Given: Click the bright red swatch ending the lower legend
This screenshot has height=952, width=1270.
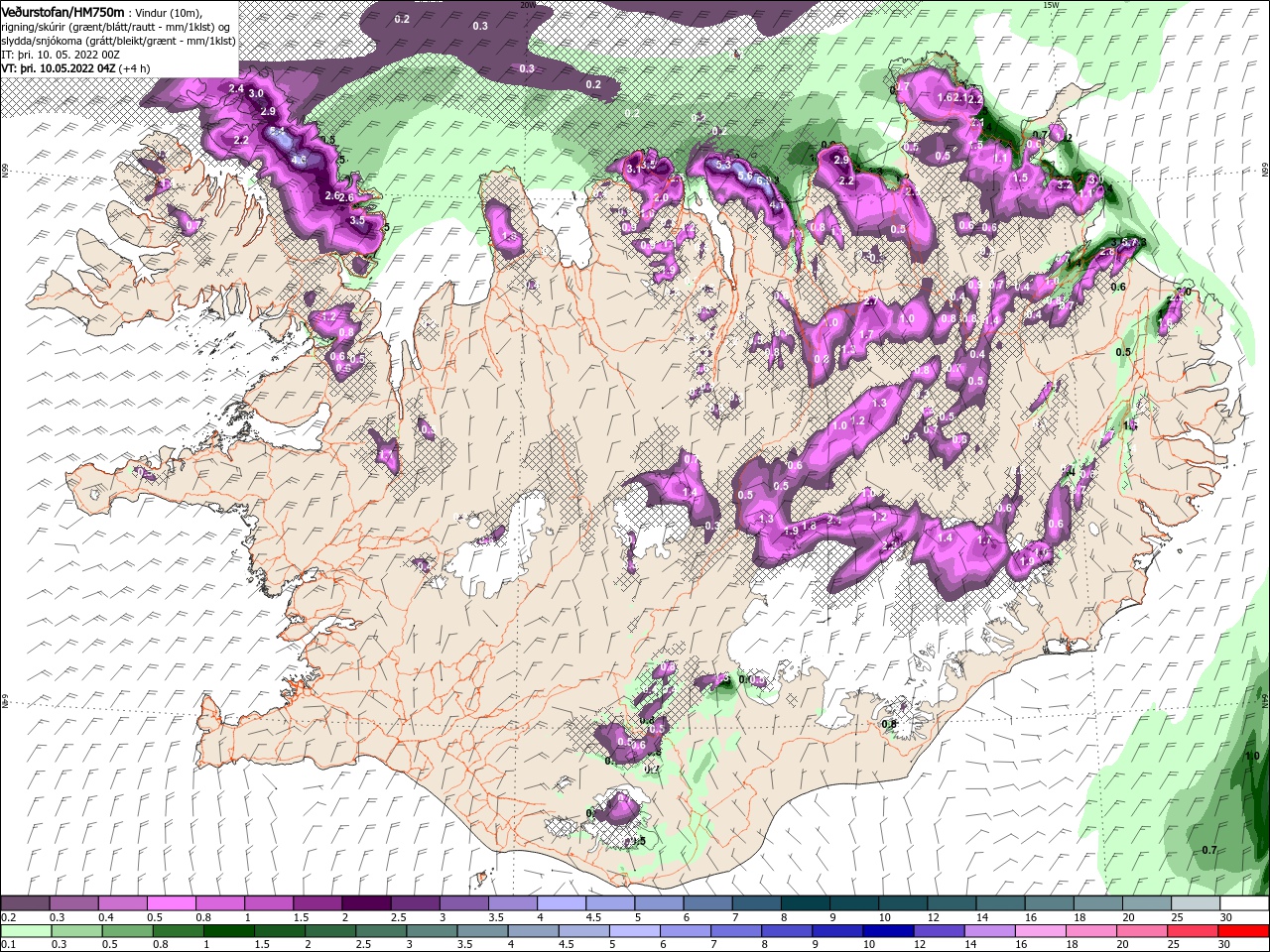Looking at the screenshot, I should (1244, 931).
